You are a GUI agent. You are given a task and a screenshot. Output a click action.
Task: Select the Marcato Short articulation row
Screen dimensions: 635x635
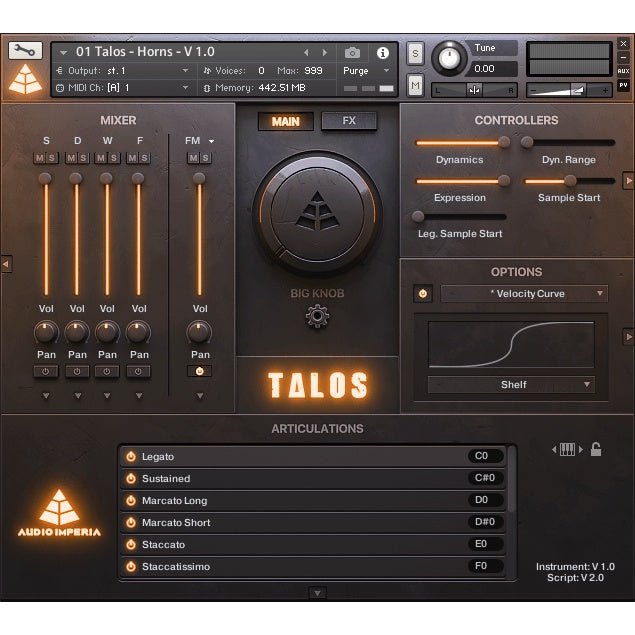click(x=313, y=522)
